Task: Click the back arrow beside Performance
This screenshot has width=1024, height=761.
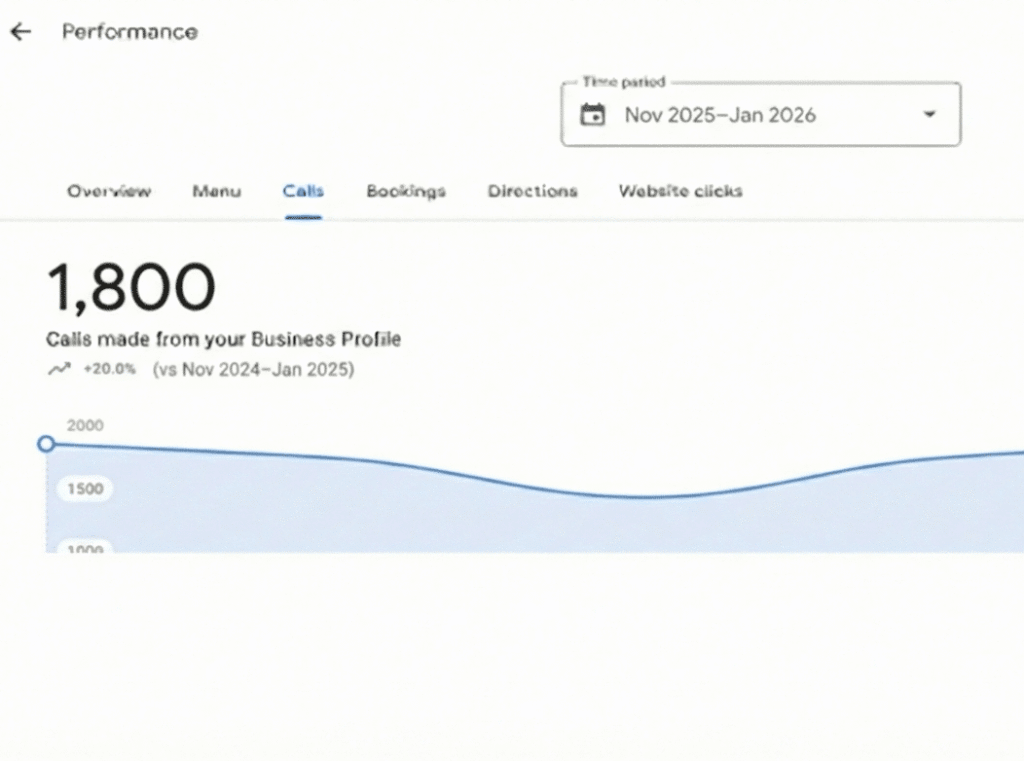Action: tap(20, 31)
